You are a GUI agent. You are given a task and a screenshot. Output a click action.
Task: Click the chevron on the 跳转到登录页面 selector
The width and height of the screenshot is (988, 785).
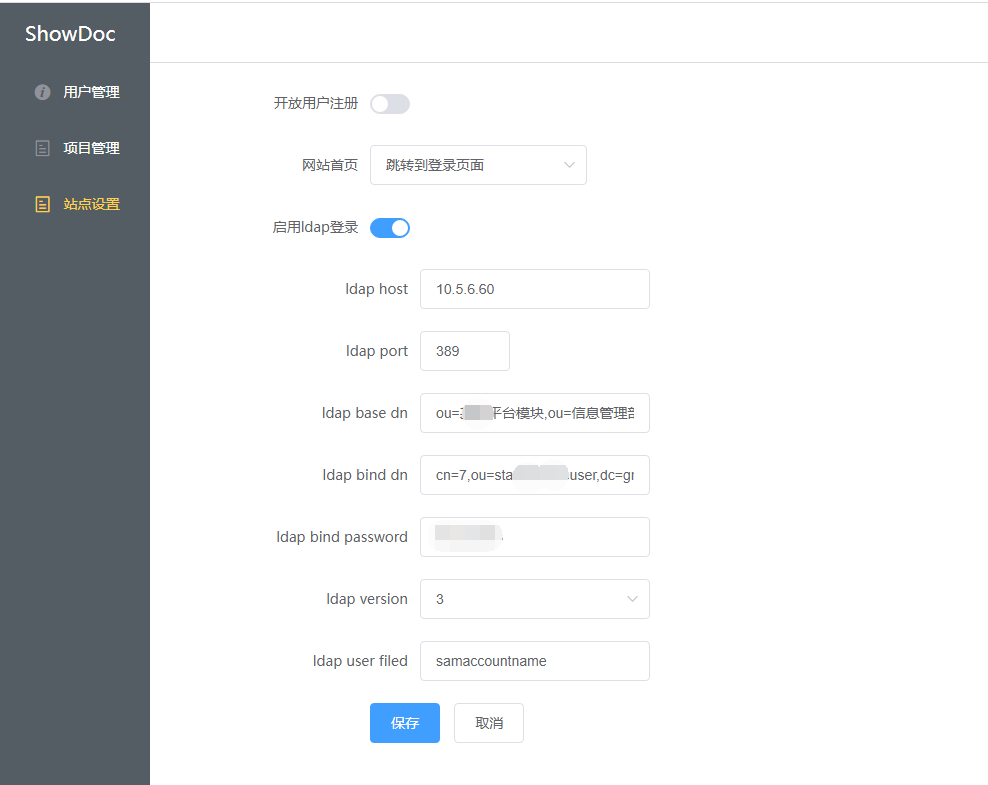coord(569,164)
